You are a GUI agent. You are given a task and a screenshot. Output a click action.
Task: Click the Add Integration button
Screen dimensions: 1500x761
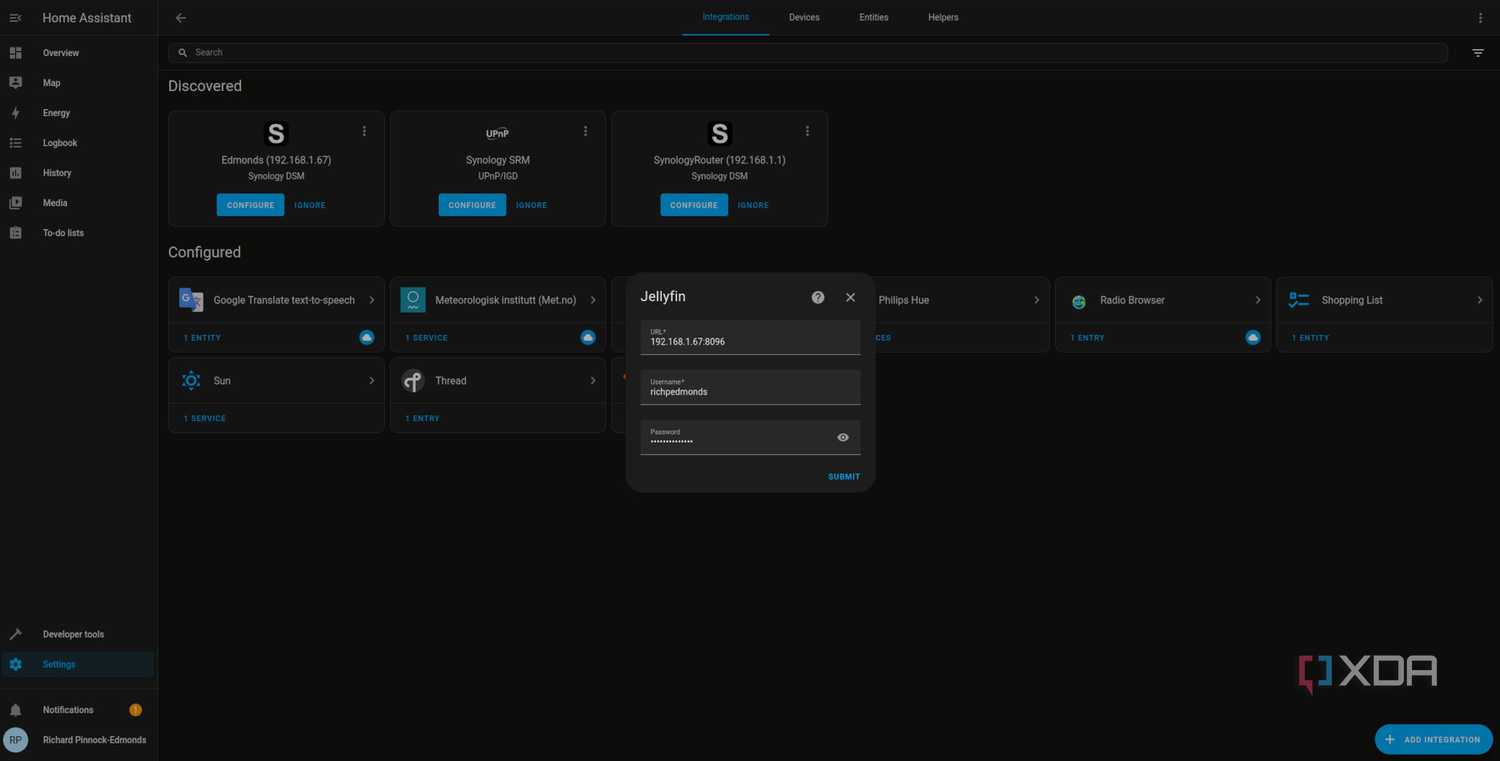pyautogui.click(x=1434, y=740)
